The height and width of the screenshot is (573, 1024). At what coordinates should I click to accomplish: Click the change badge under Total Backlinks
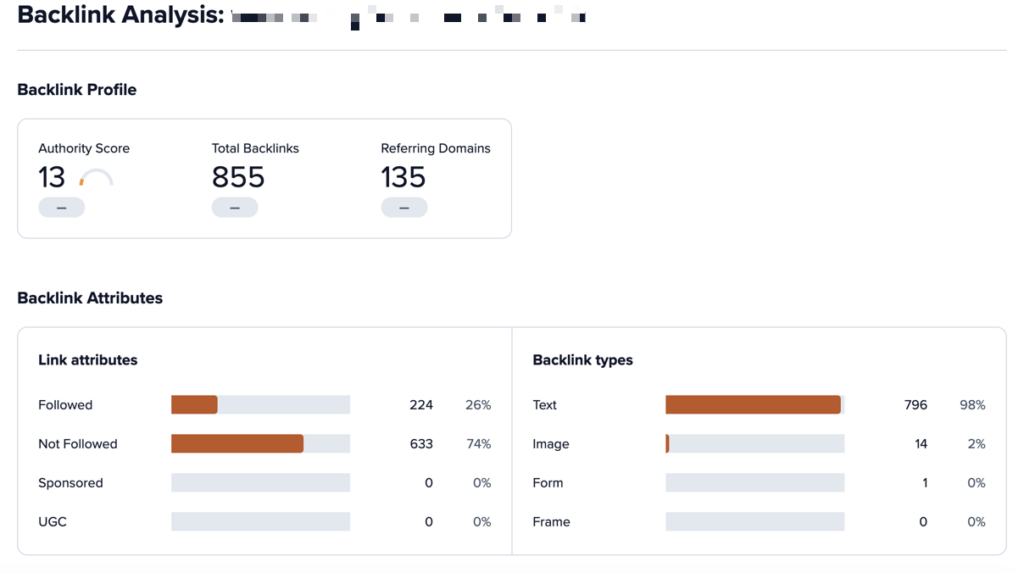(x=234, y=208)
